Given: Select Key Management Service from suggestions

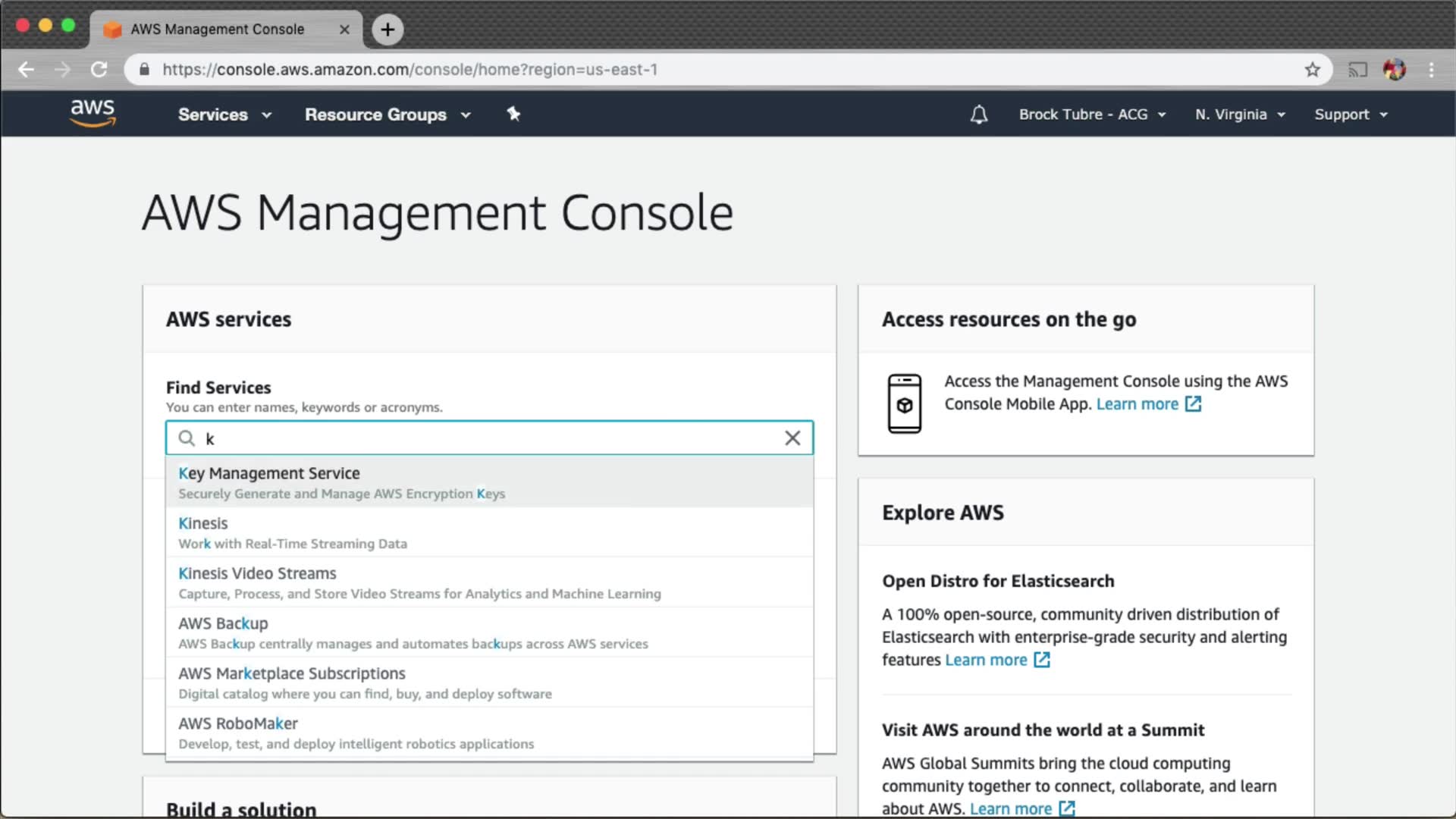Looking at the screenshot, I should pos(269,474).
